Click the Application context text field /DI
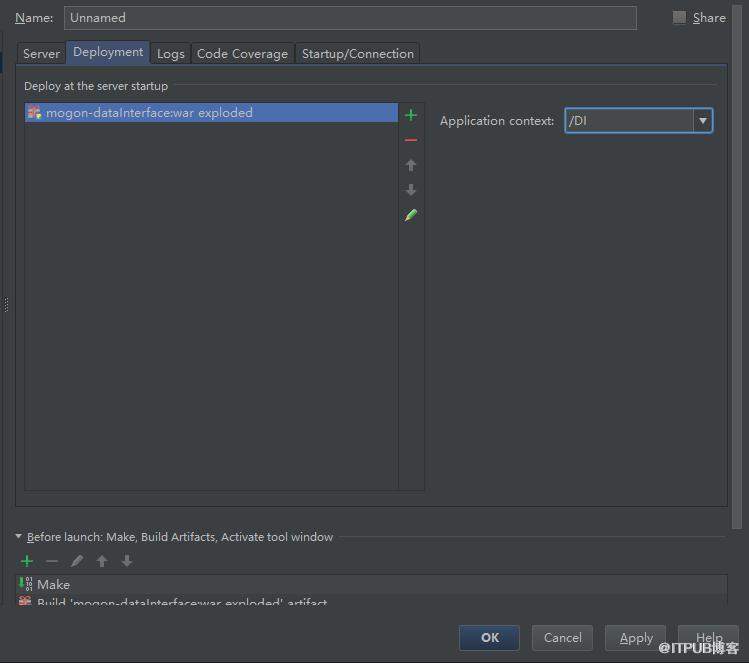This screenshot has width=749, height=663. coord(629,120)
